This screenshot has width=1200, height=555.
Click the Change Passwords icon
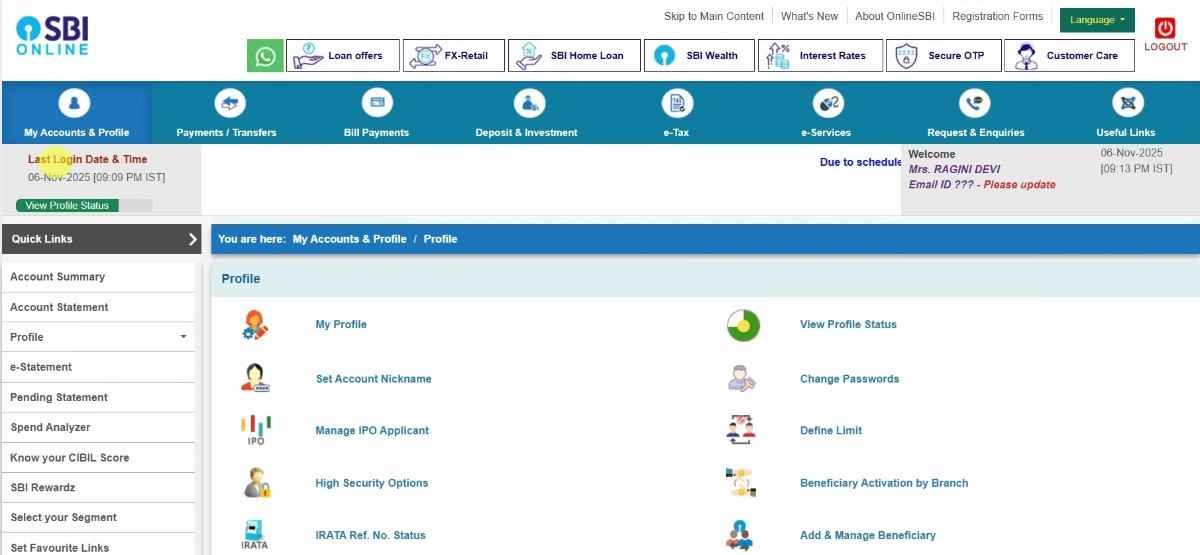point(741,379)
